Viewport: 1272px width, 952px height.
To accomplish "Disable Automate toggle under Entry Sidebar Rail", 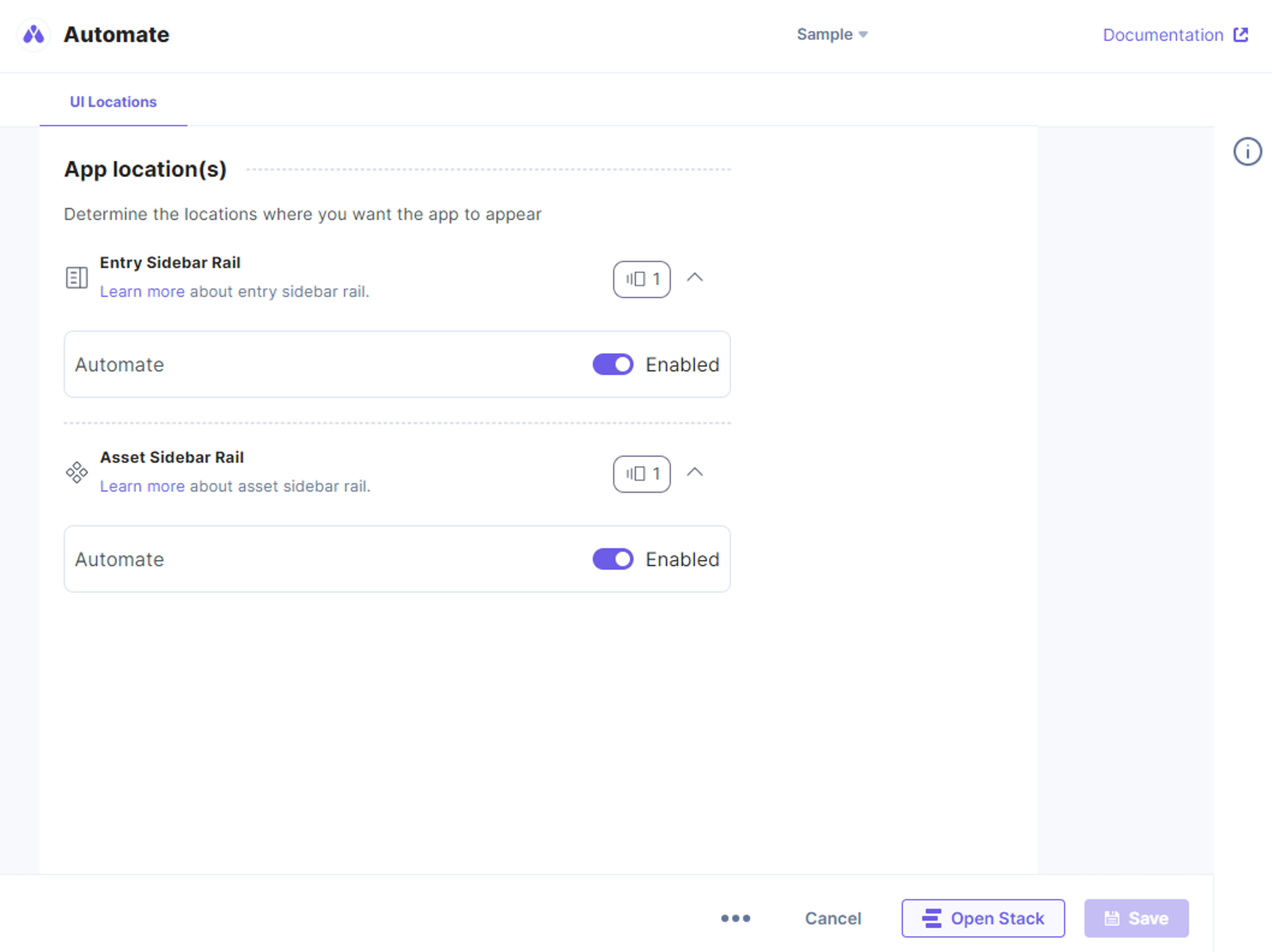I will coord(613,364).
